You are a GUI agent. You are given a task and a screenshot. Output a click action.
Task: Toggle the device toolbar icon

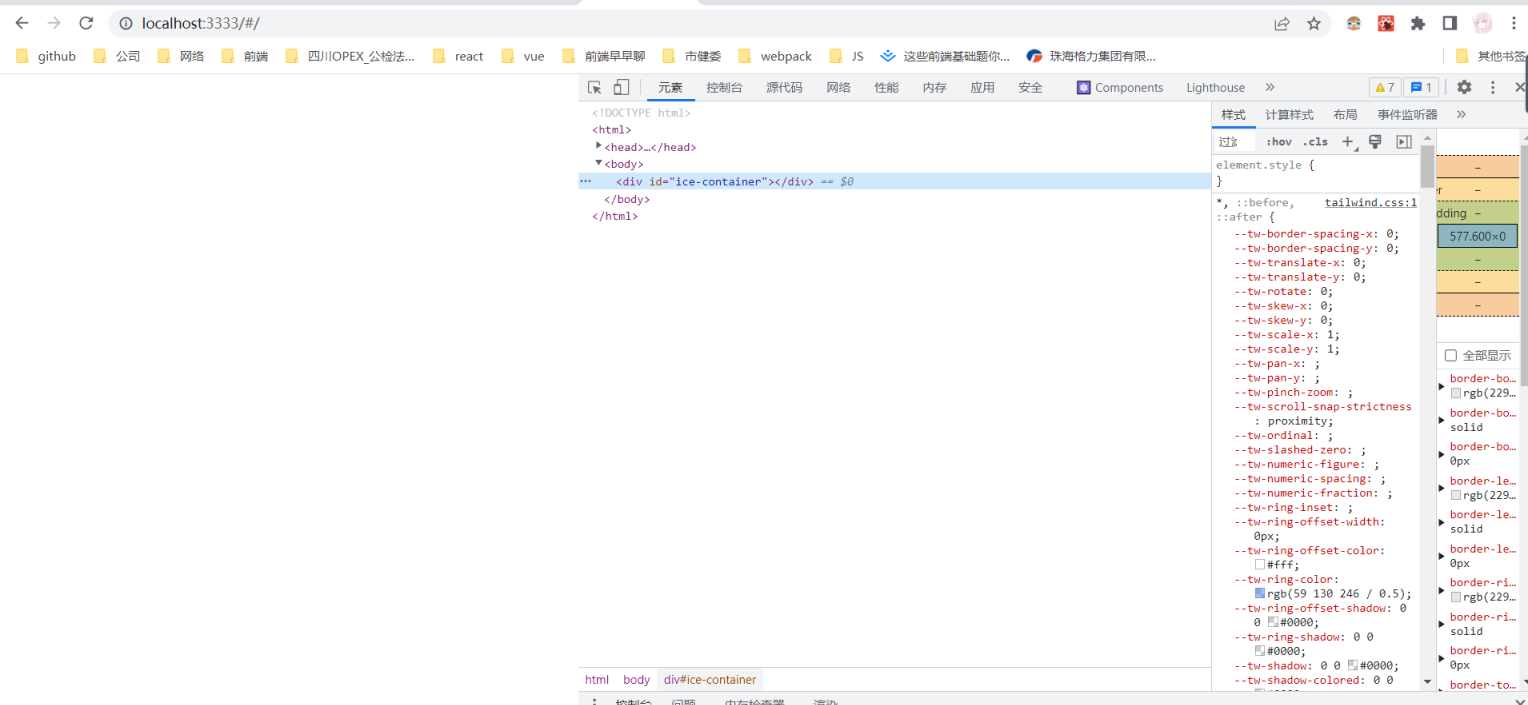[621, 87]
